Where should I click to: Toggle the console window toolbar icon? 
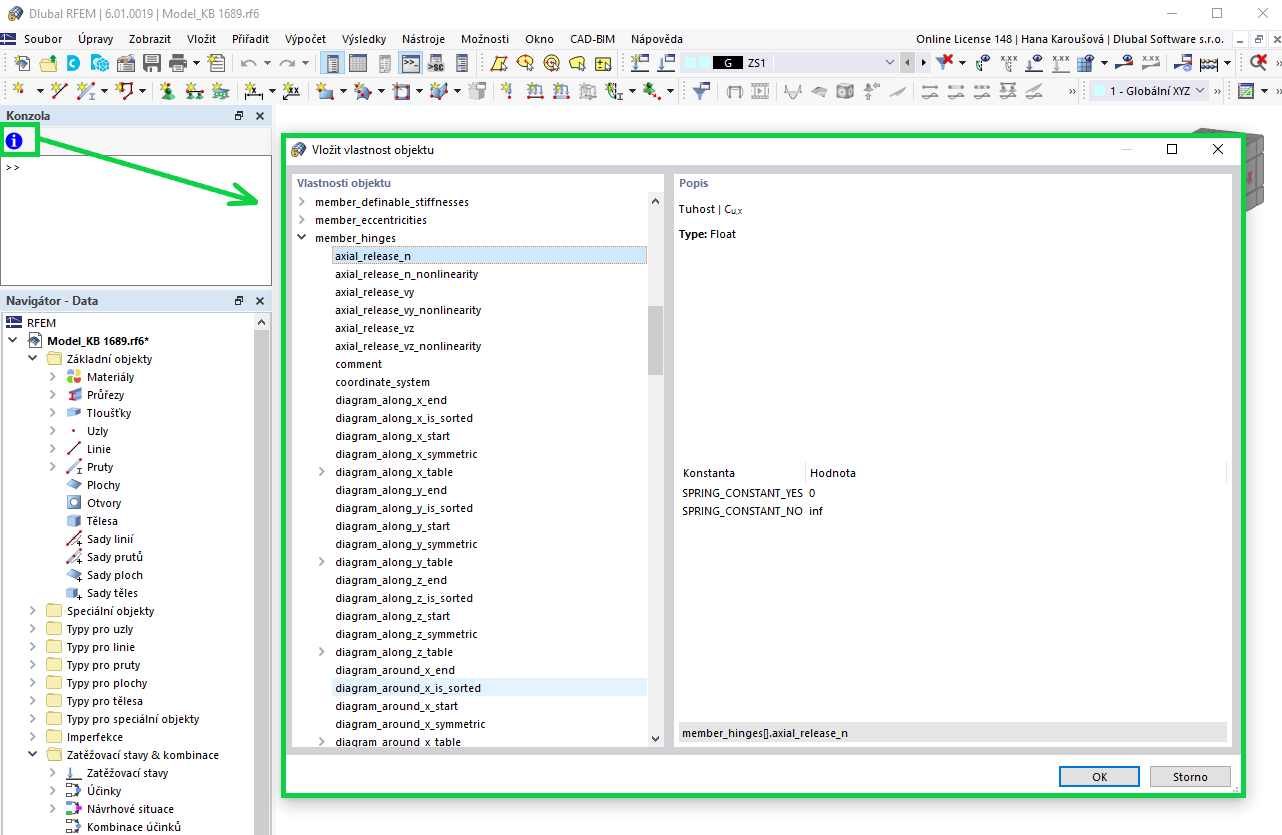coord(410,63)
